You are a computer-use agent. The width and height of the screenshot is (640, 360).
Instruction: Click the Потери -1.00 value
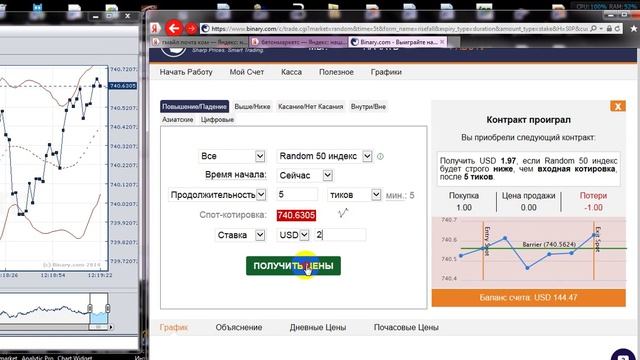(x=593, y=207)
